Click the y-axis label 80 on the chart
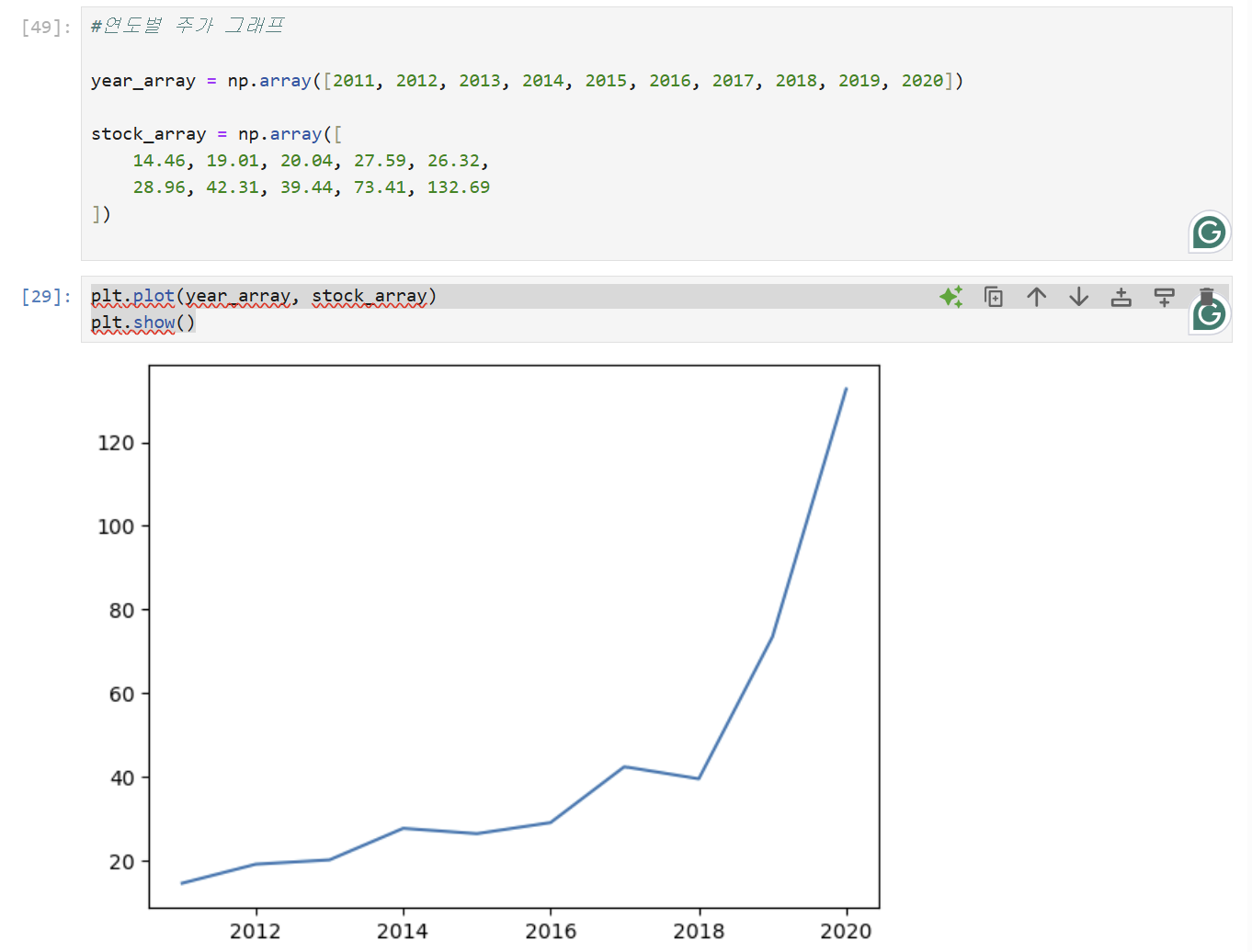 click(122, 610)
